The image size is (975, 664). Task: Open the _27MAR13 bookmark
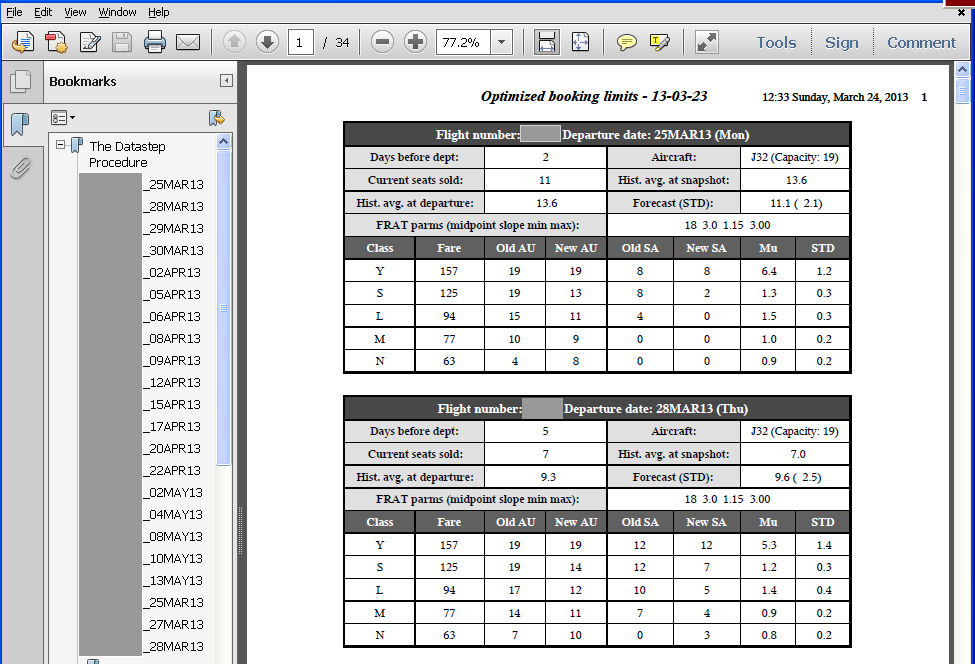pos(173,624)
